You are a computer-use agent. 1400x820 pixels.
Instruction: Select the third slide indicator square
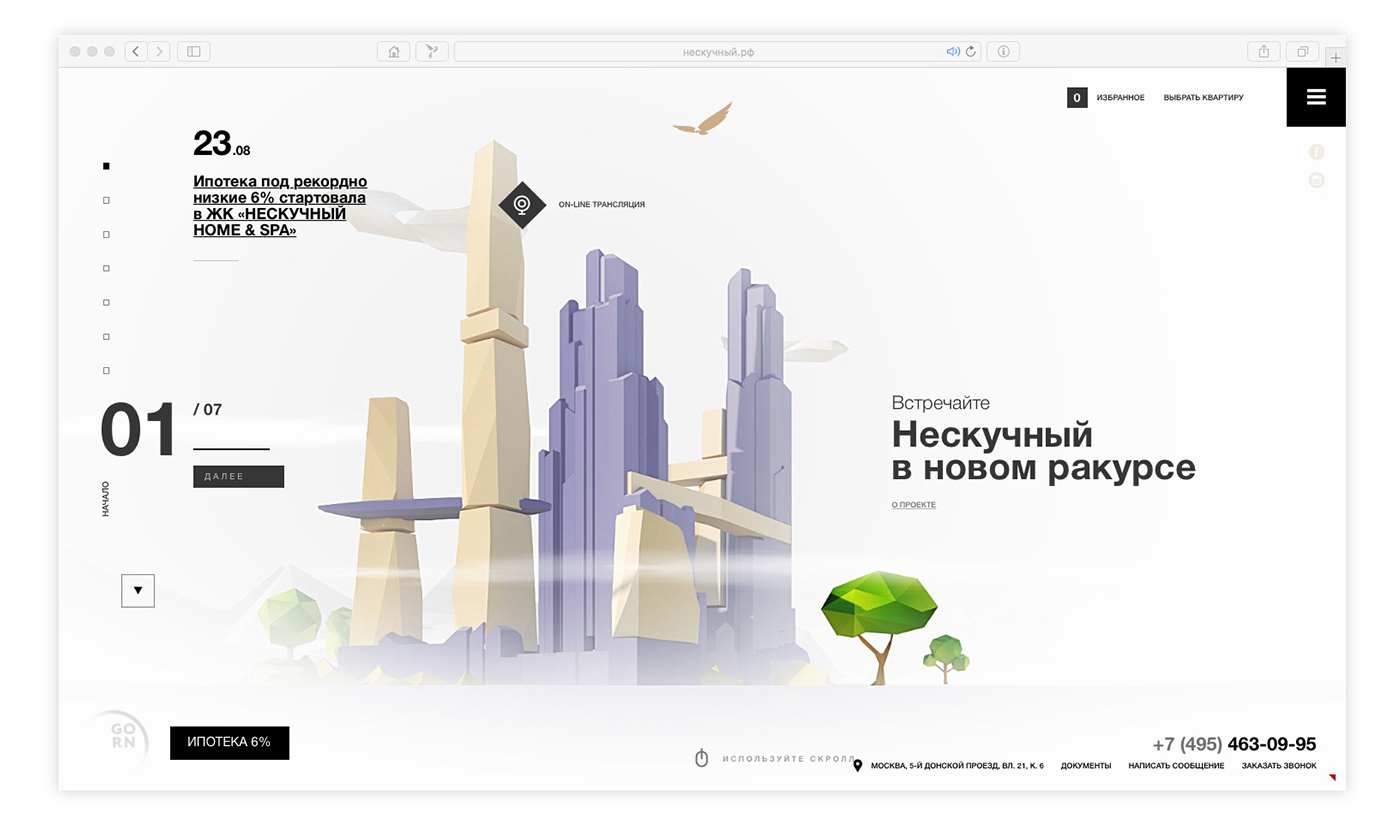[106, 234]
